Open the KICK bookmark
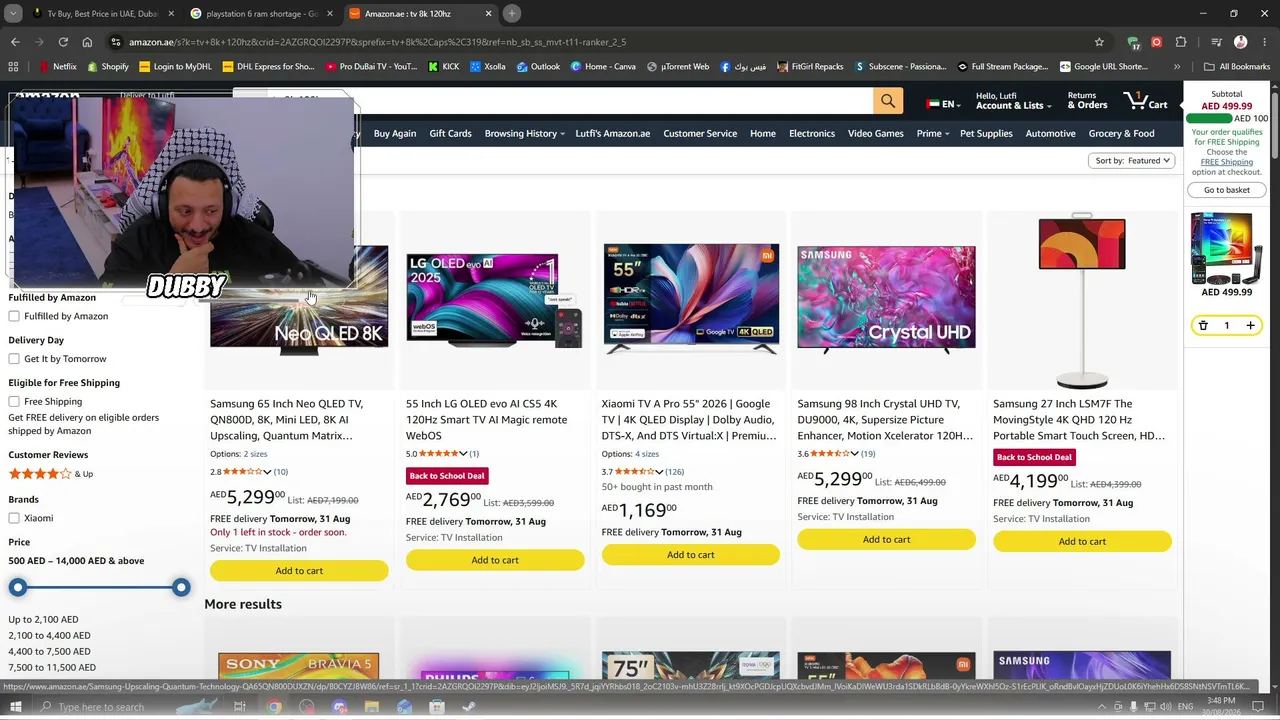 point(443,67)
